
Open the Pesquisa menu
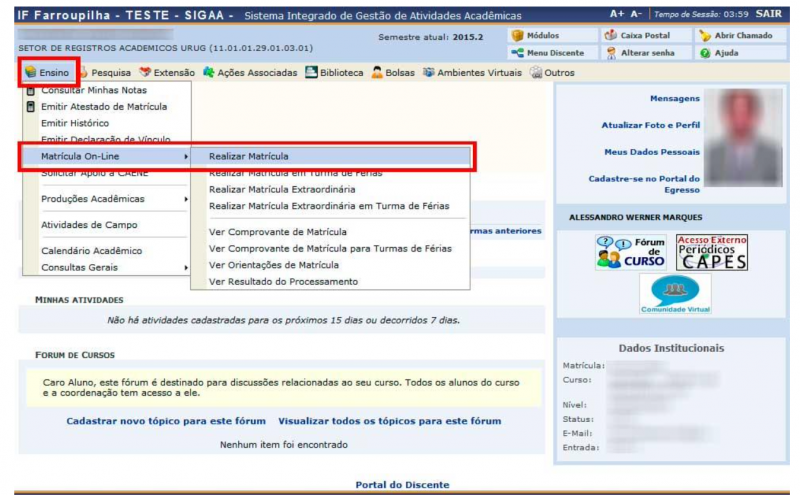click(107, 73)
